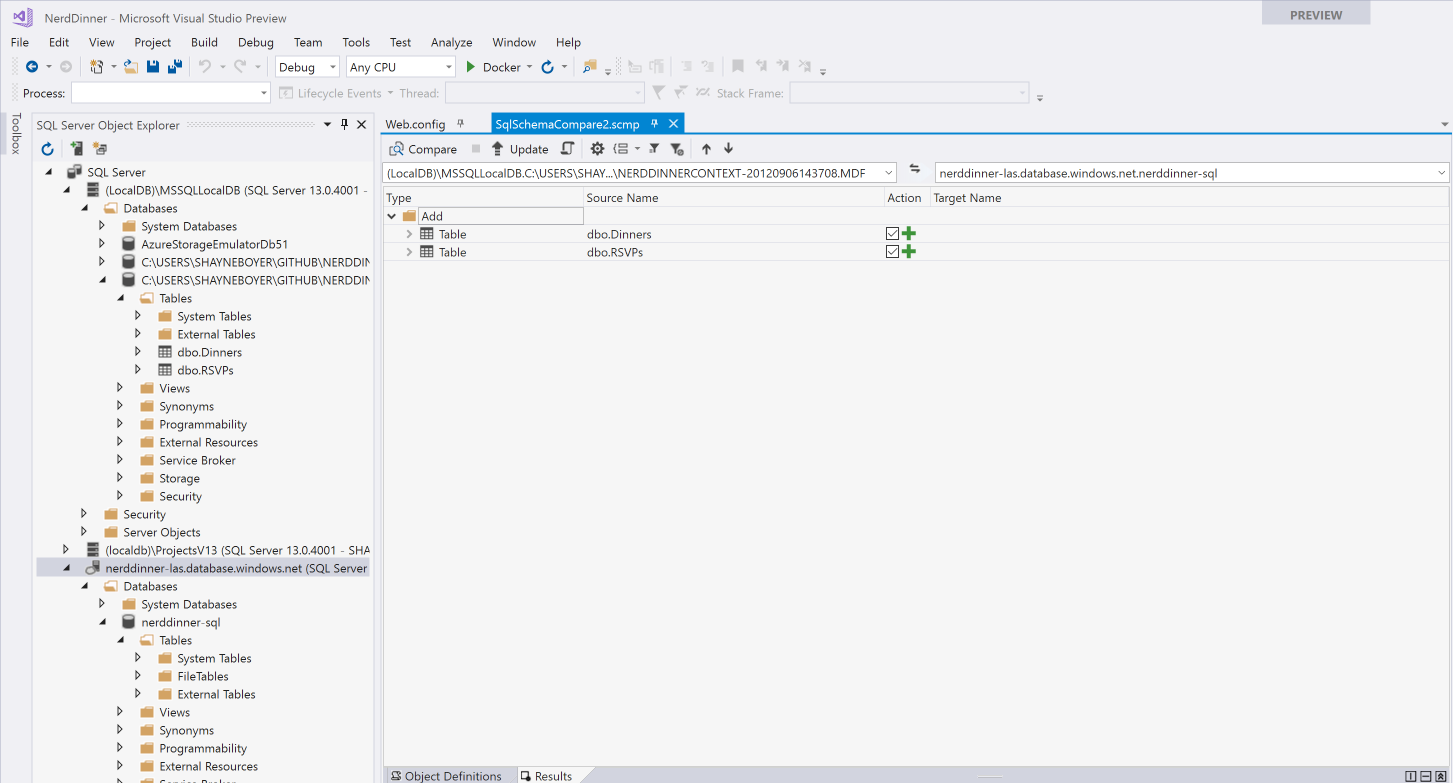Expand the dbo.RSVPs Table compare row
The image size is (1453, 783).
click(x=409, y=252)
